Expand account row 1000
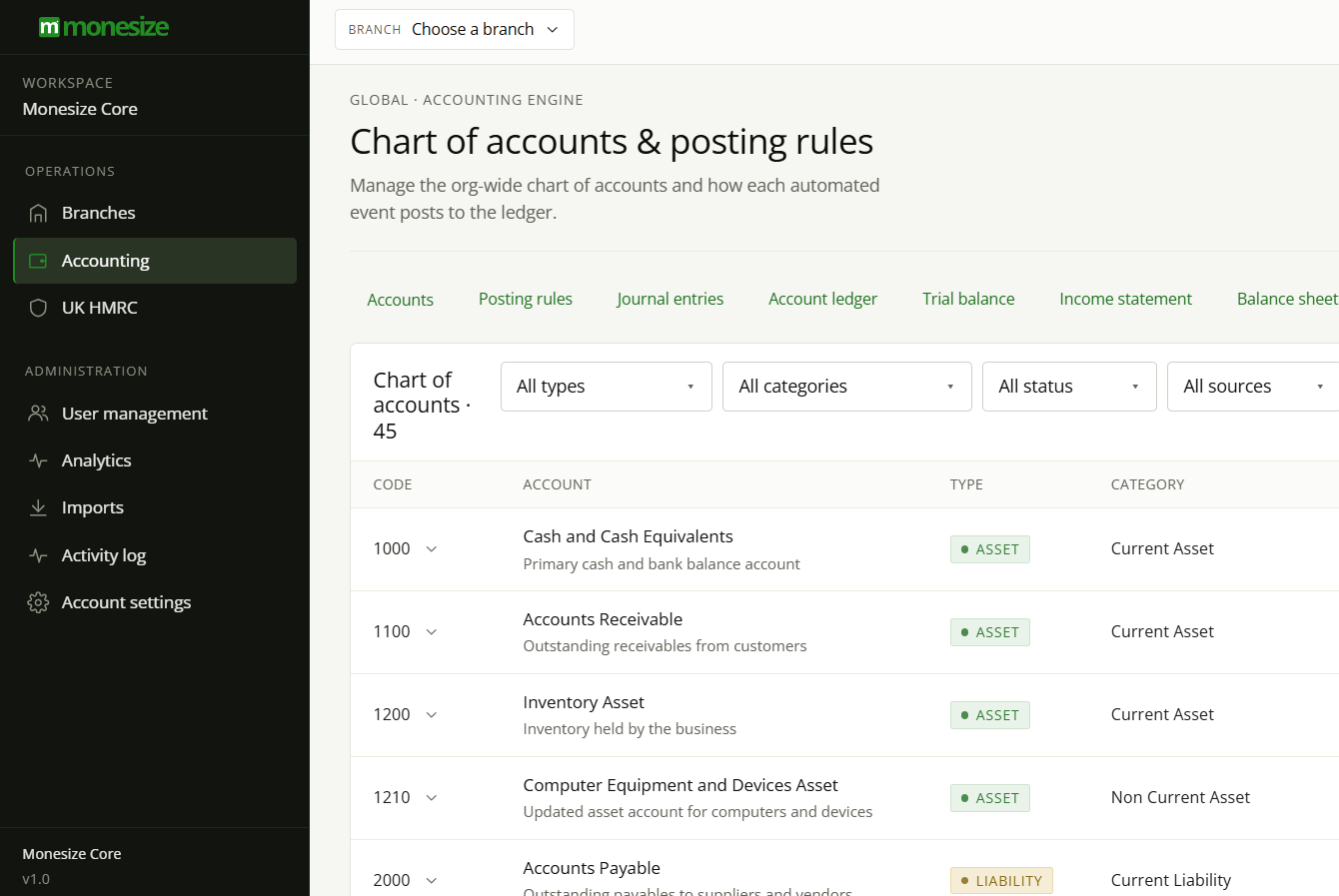The width and height of the screenshot is (1339, 896). pyautogui.click(x=432, y=549)
